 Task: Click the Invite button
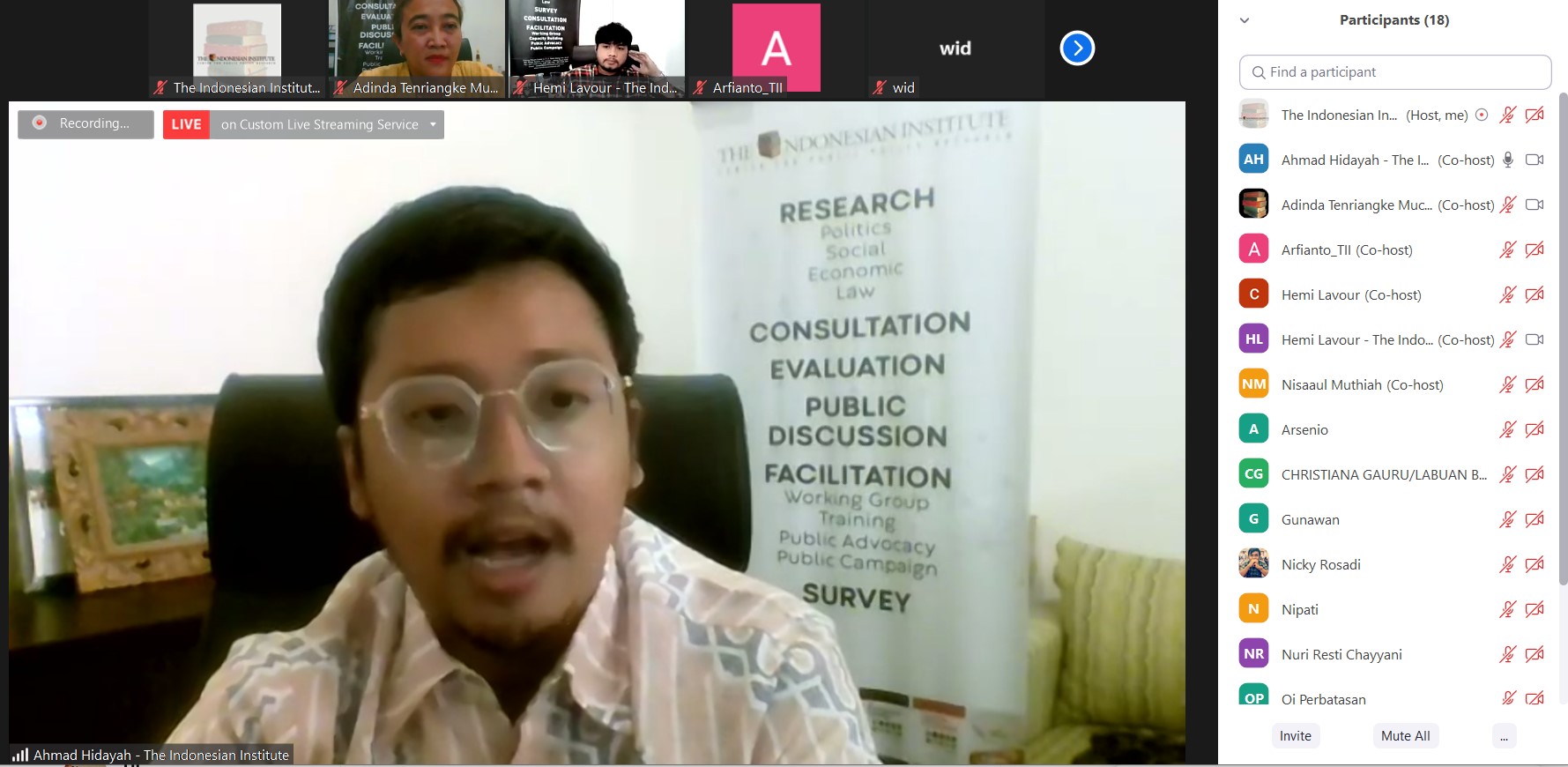coord(1295,736)
